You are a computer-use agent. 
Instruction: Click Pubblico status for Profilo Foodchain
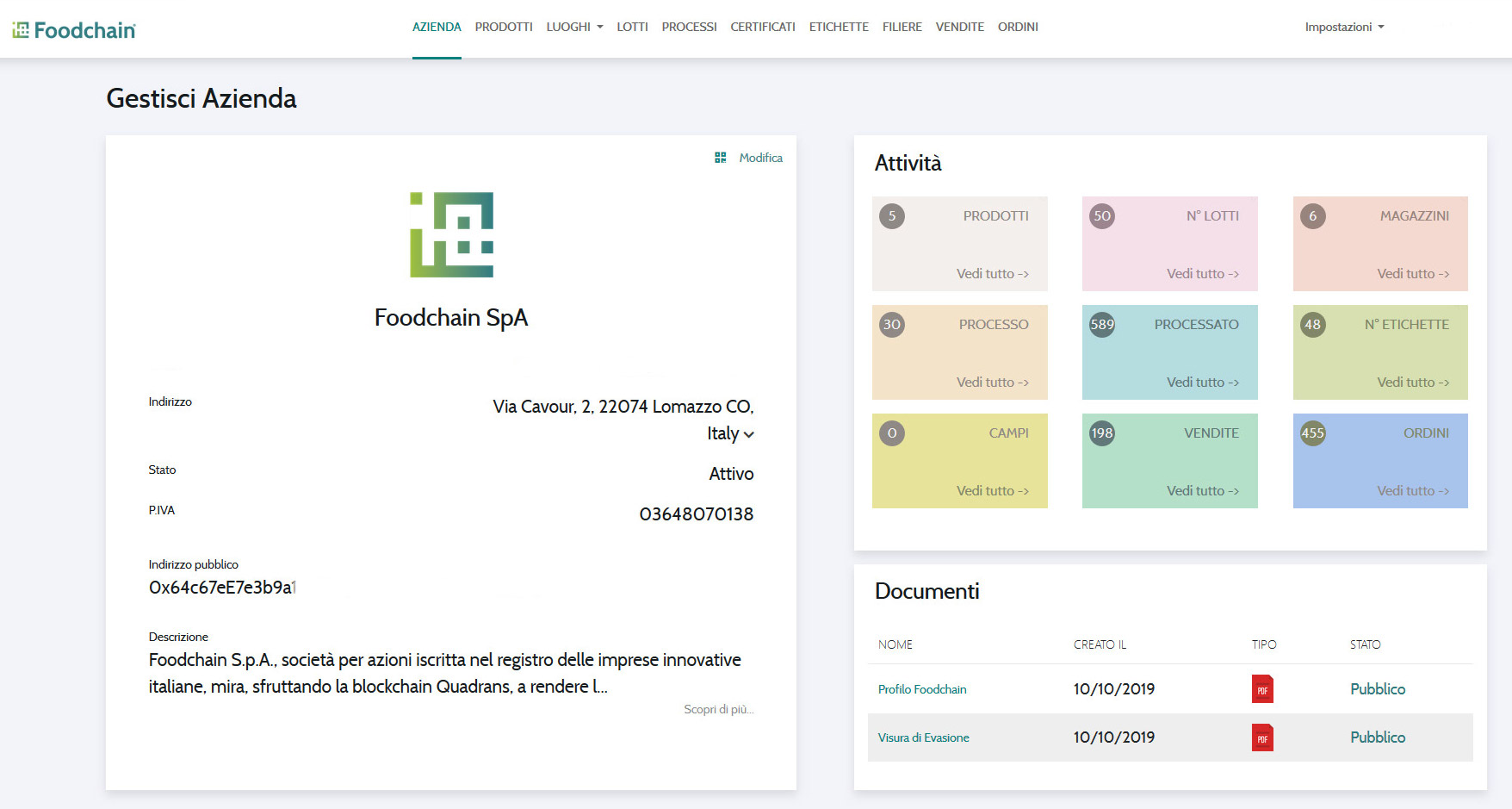1378,689
